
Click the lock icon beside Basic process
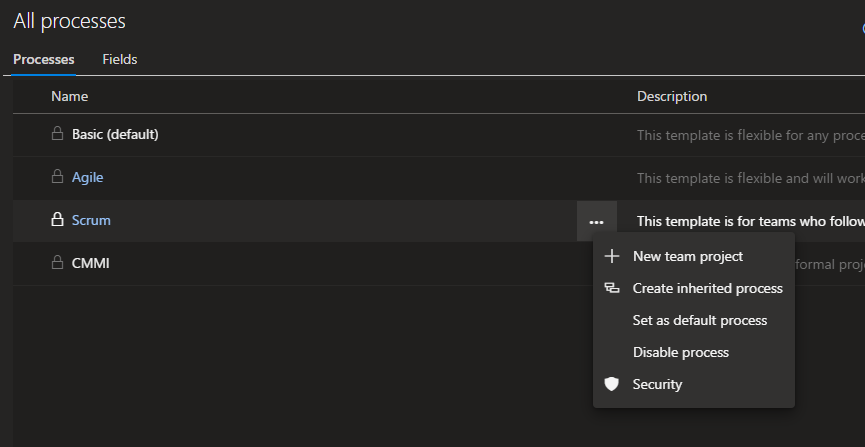(x=57, y=134)
